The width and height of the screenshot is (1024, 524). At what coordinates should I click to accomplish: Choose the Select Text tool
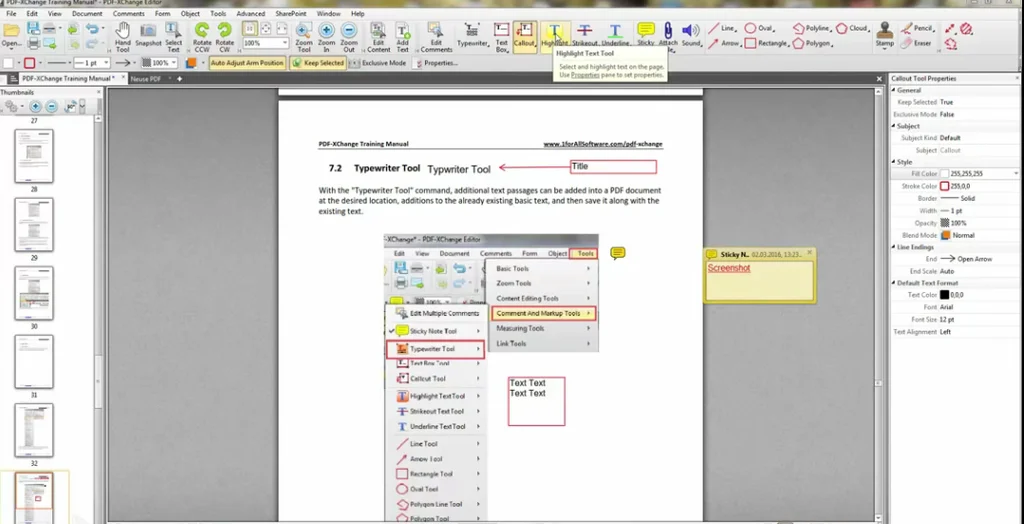point(173,37)
